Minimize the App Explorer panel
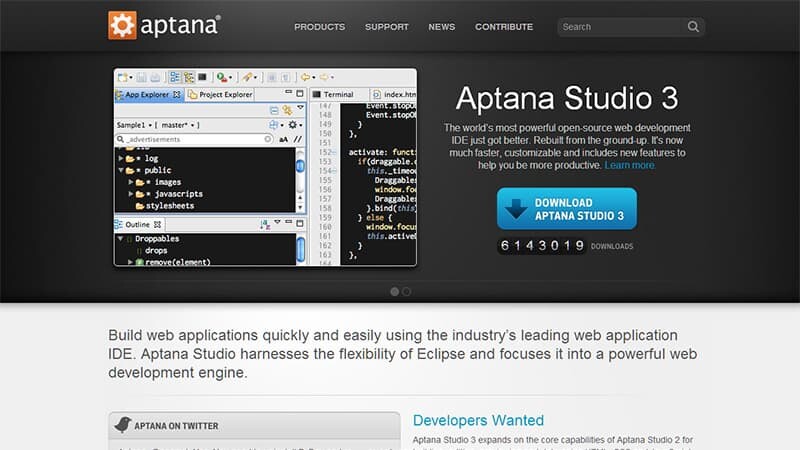This screenshot has width=800, height=450. [x=288, y=93]
